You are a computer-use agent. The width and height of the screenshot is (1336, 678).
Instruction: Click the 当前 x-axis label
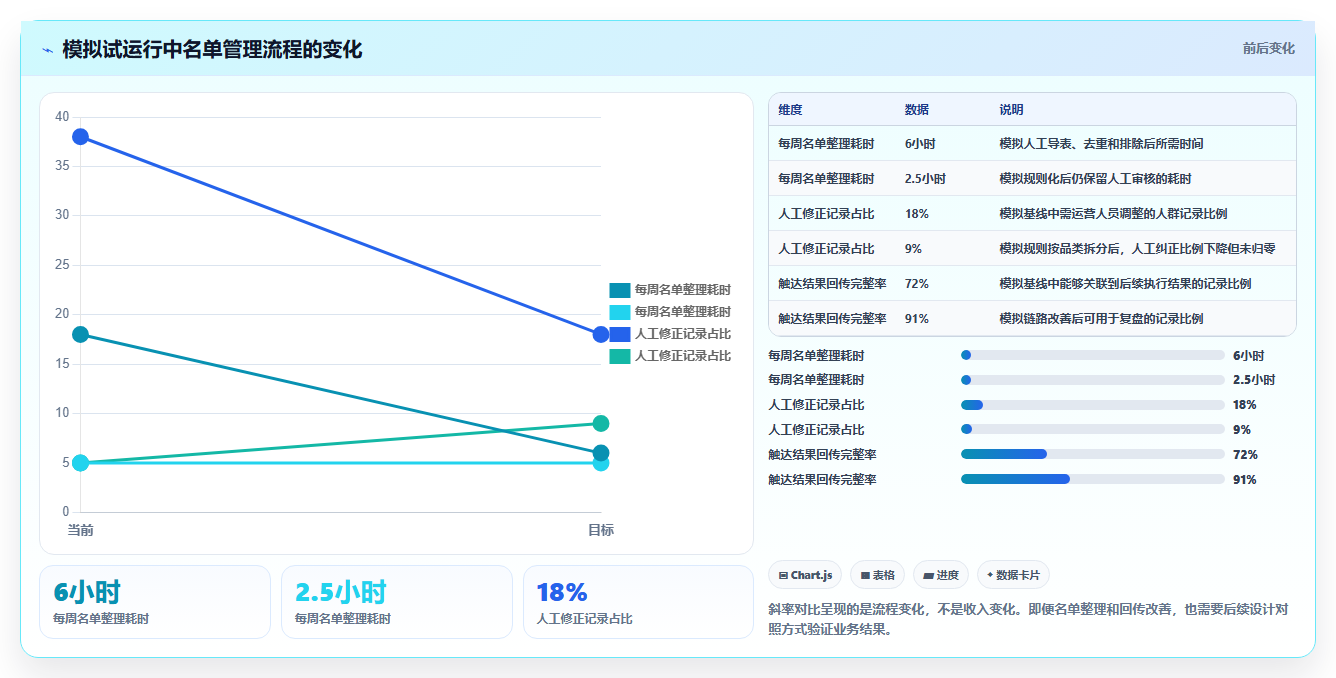click(x=80, y=530)
